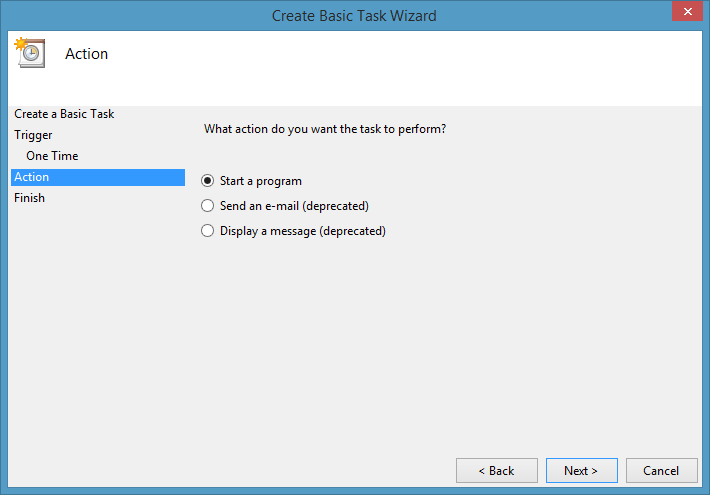Click the "Display a message (deprecated)" label text
The image size is (710, 495).
pos(302,231)
